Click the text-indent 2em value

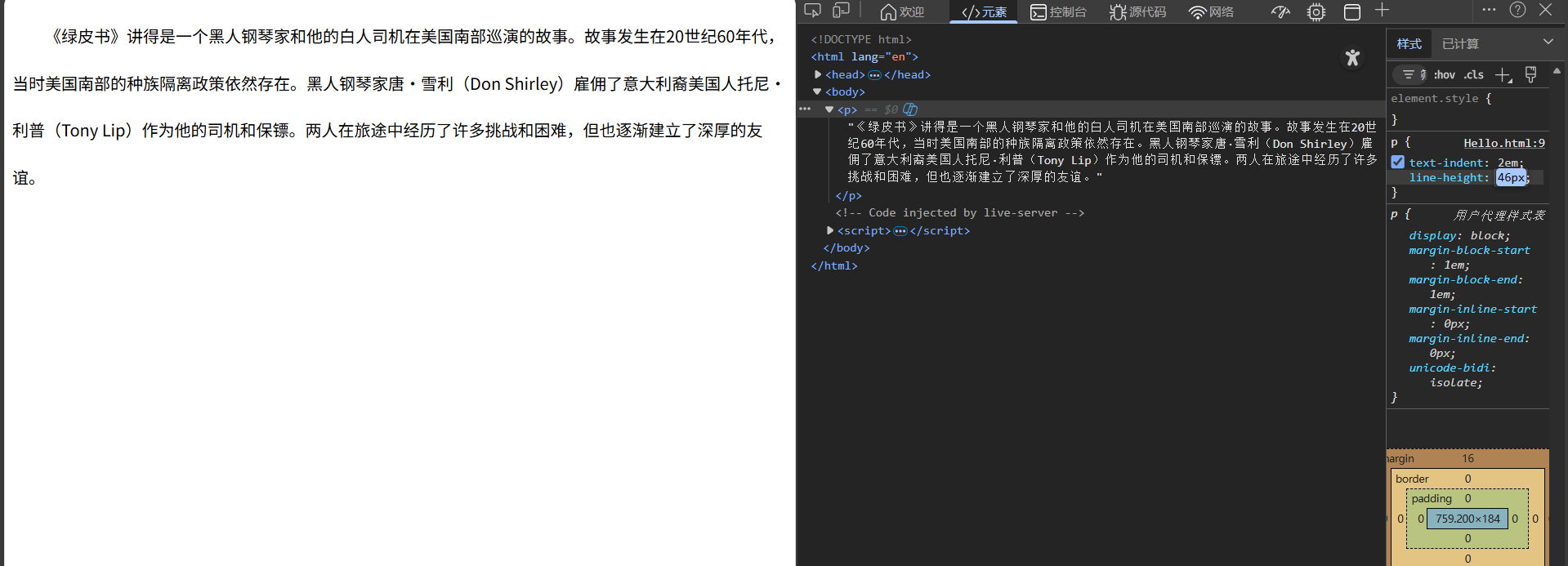pyautogui.click(x=1508, y=163)
